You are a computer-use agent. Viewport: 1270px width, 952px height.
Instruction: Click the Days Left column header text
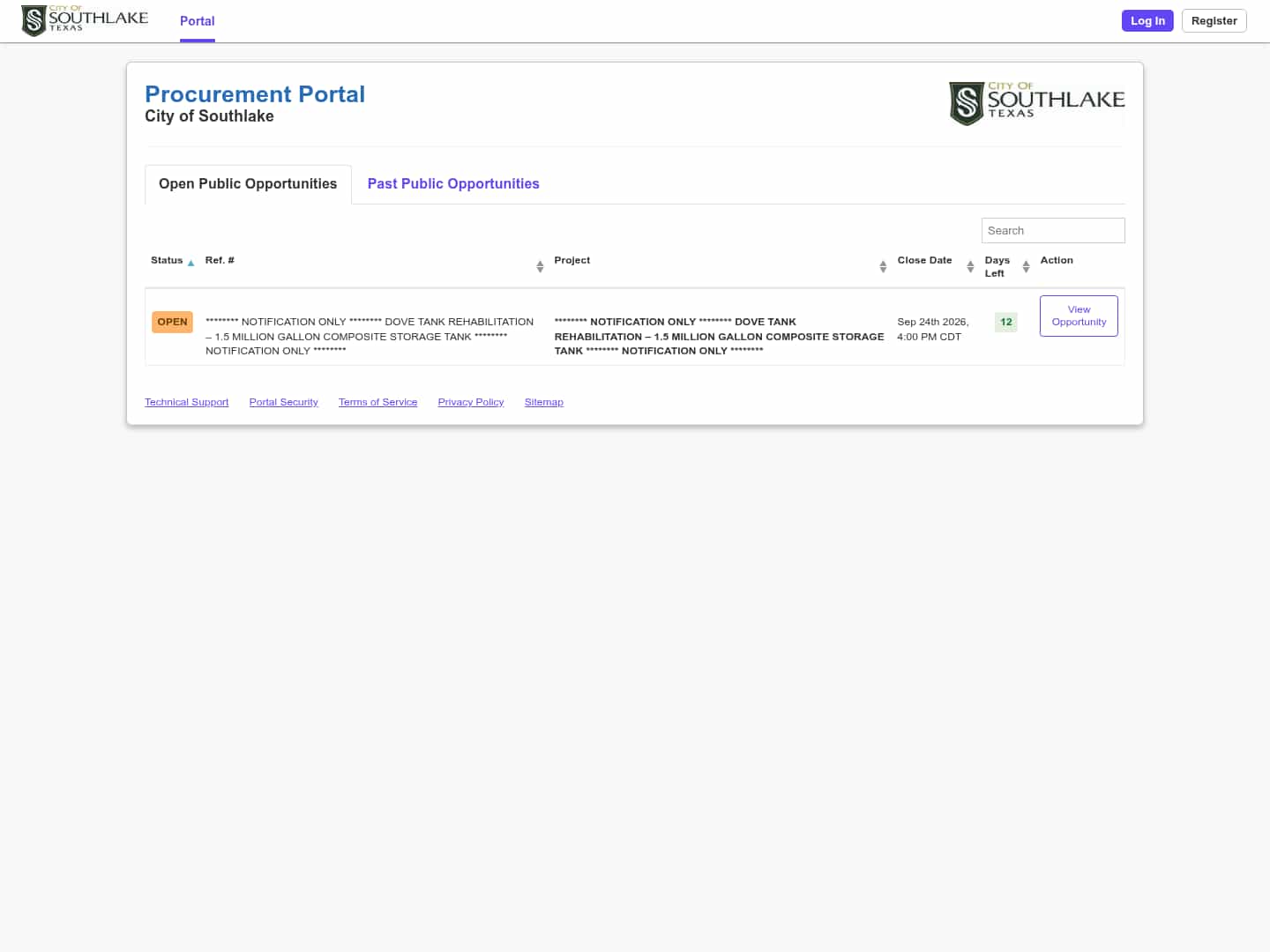(x=997, y=266)
